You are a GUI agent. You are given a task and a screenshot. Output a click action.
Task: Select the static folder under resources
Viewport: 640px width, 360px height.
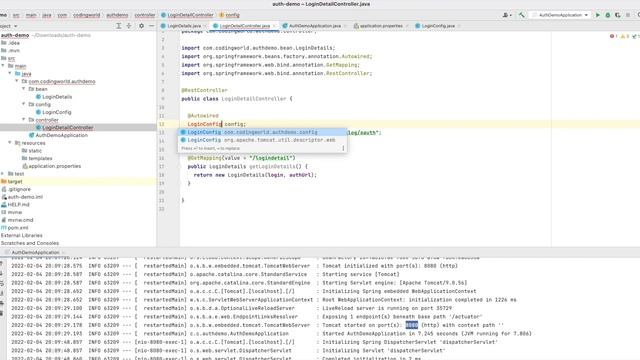32,151
